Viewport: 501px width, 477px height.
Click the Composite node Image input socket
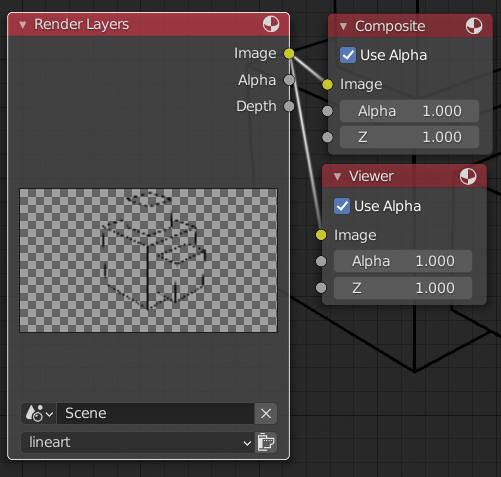pyautogui.click(x=327, y=85)
